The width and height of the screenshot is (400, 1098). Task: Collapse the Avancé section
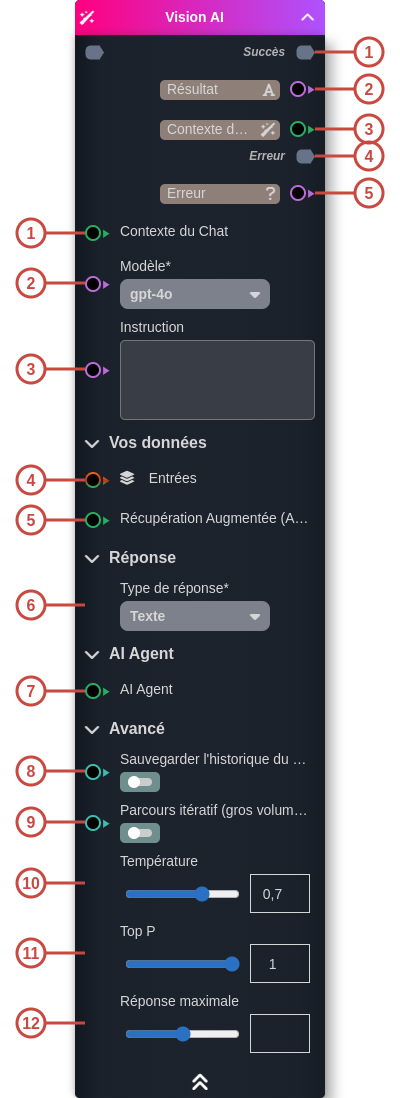[92, 730]
